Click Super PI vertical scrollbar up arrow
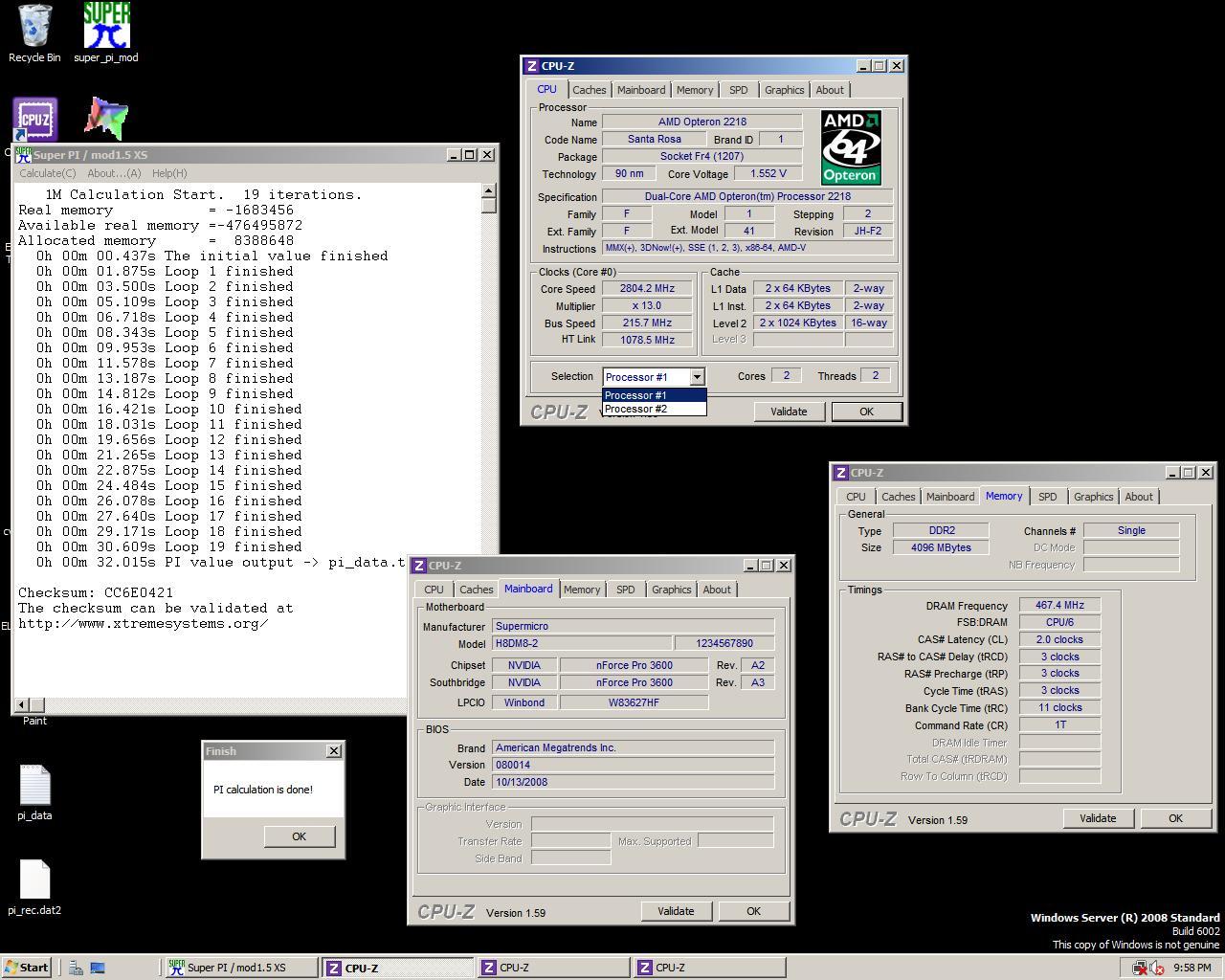 click(489, 191)
